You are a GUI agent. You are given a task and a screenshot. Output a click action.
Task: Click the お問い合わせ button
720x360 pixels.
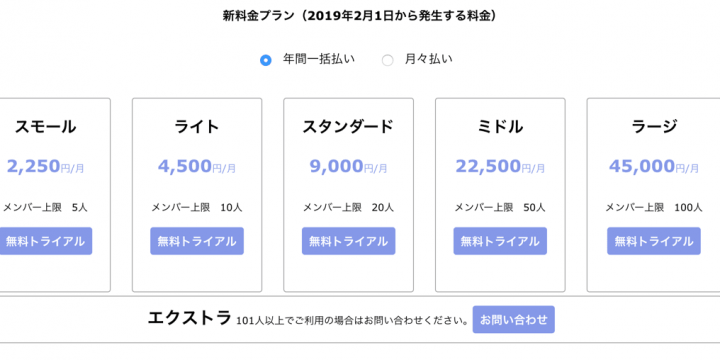click(x=514, y=320)
